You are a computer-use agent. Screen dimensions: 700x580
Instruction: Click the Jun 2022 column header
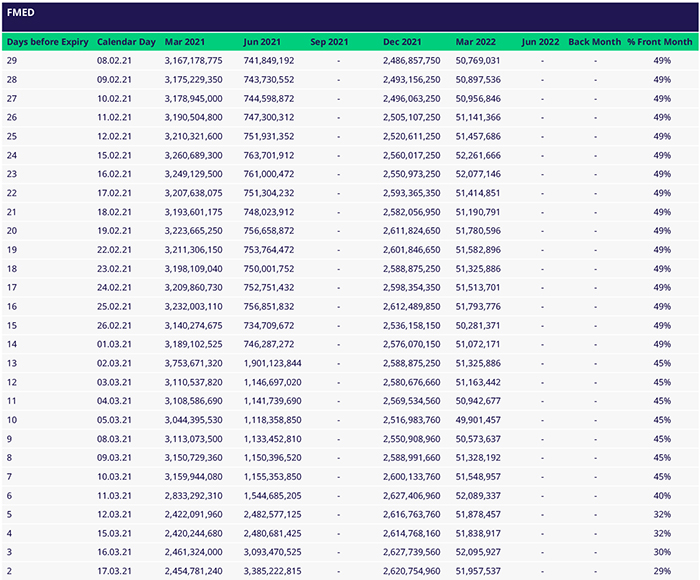click(x=540, y=43)
